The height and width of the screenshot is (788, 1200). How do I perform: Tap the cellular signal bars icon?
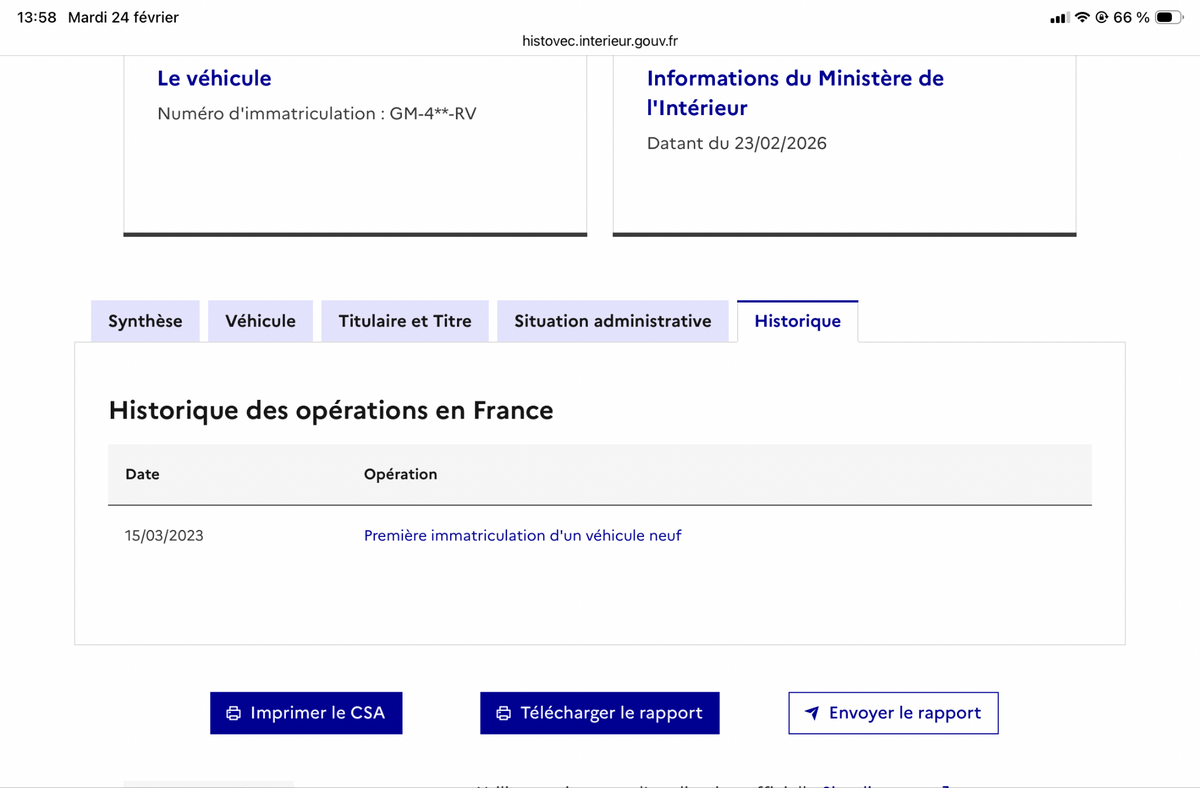click(x=1060, y=18)
